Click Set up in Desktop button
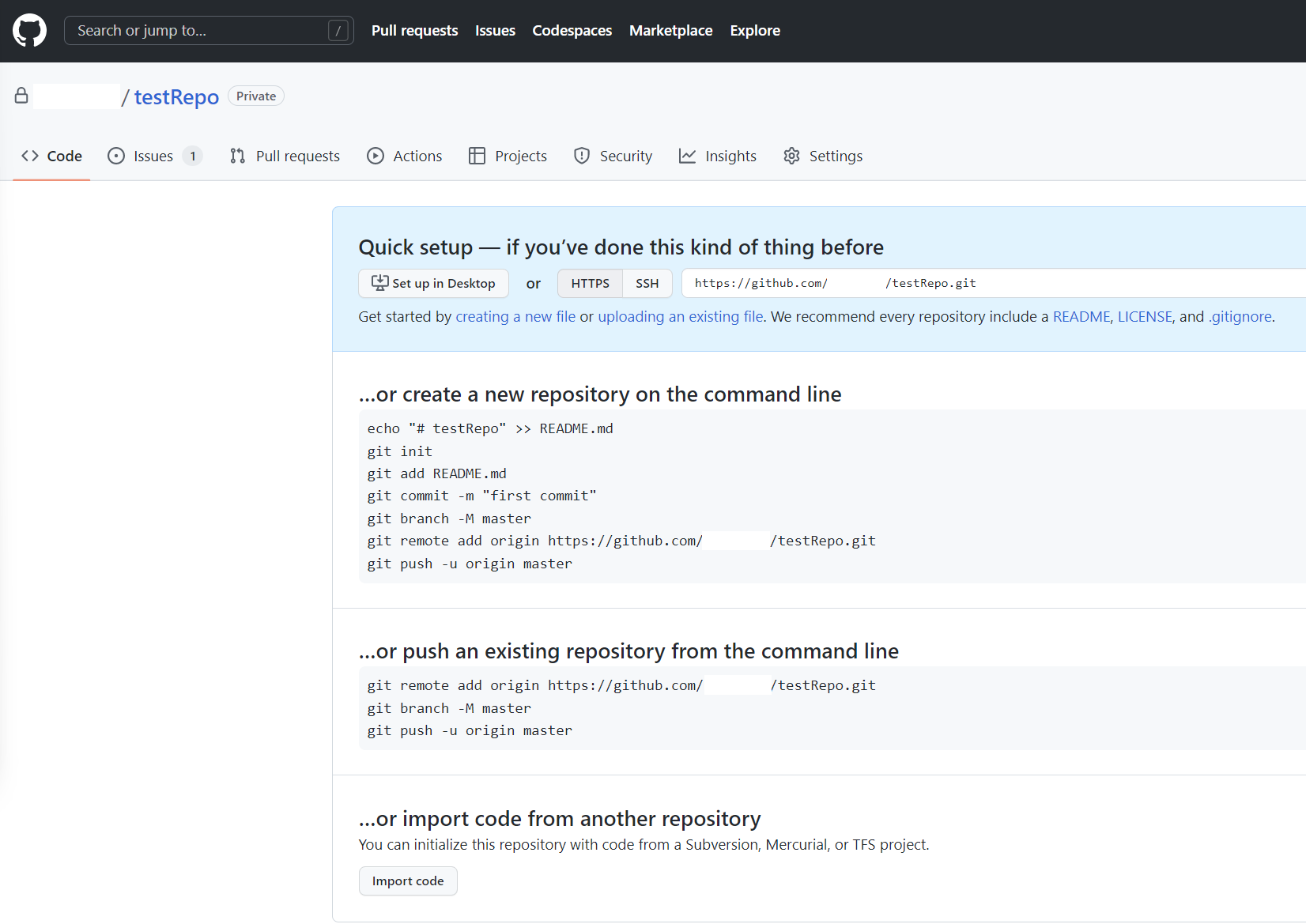Screen dimensions: 1306x924 click(x=433, y=283)
